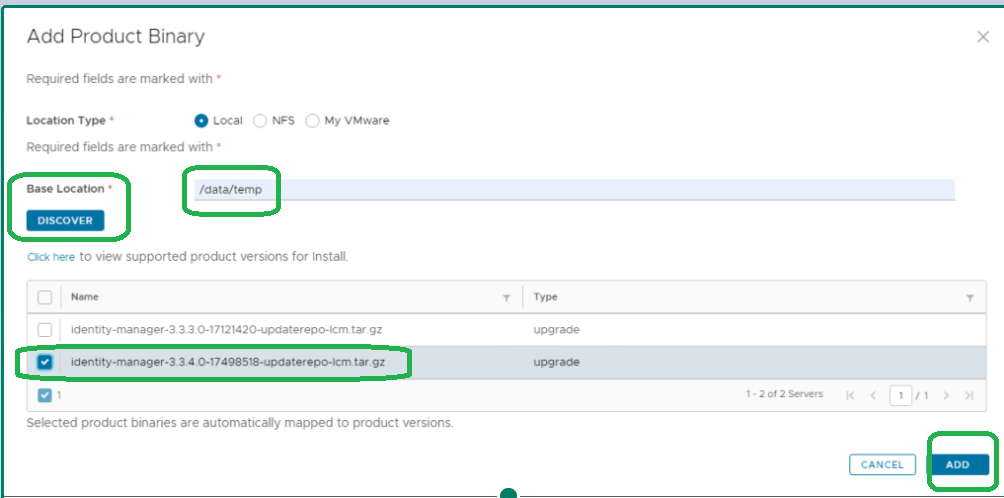This screenshot has height=498, width=1004.
Task: Tick the select-all checkbox in table header
Action: 45,297
